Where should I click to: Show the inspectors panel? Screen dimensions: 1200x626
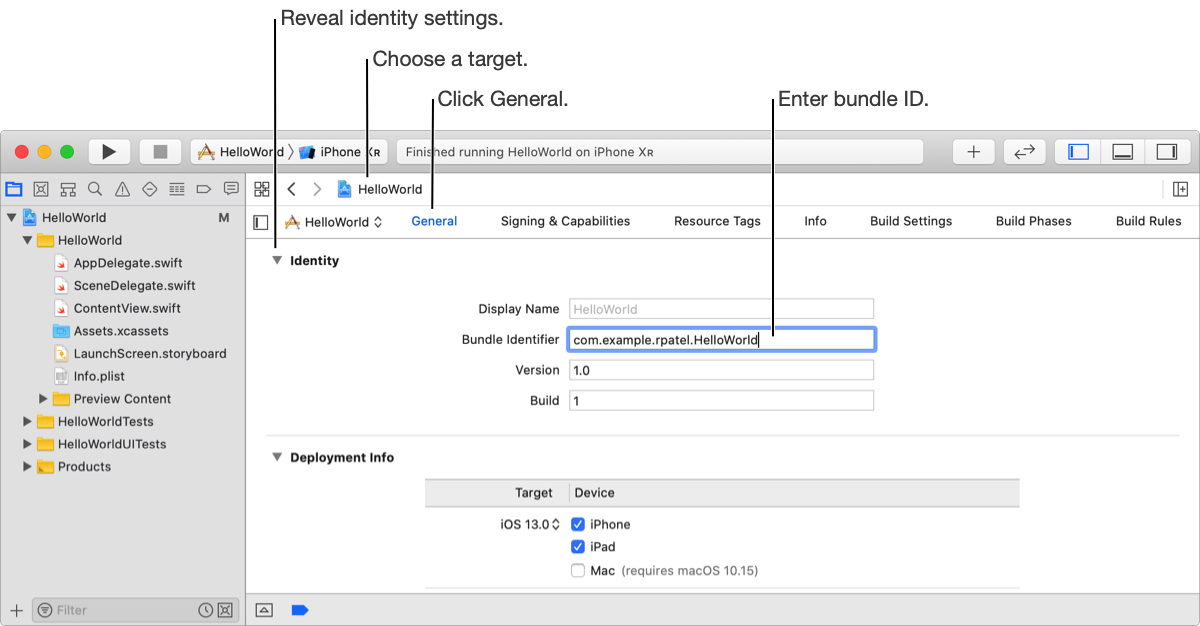tap(1166, 152)
